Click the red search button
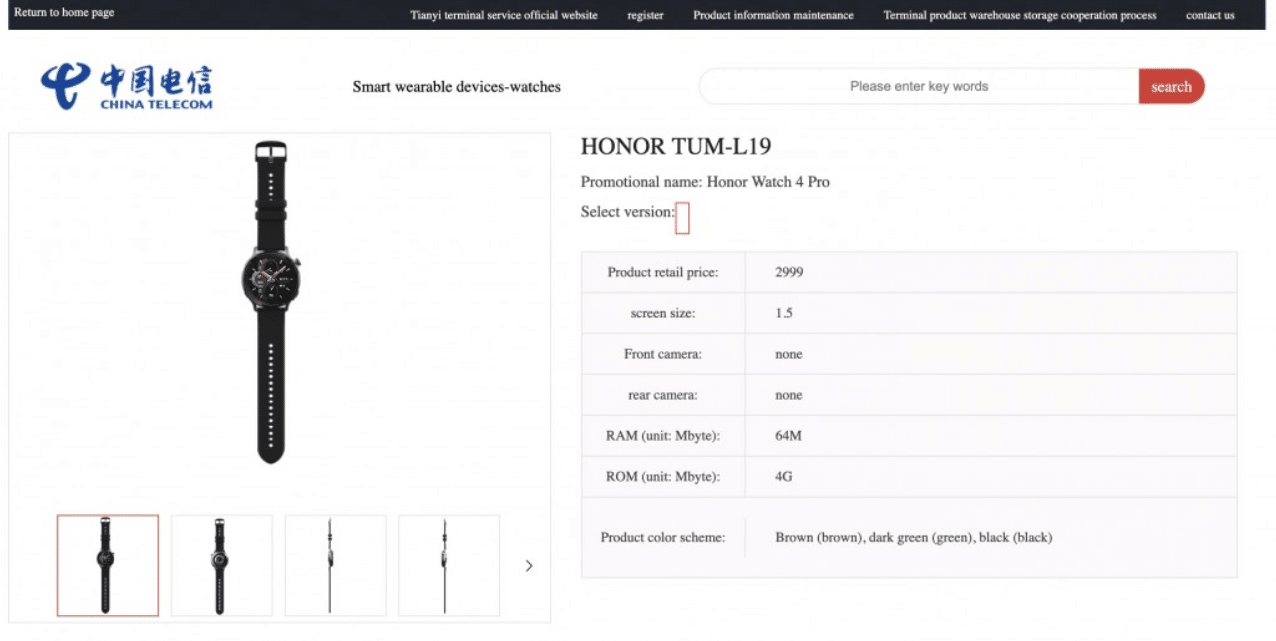 1171,86
